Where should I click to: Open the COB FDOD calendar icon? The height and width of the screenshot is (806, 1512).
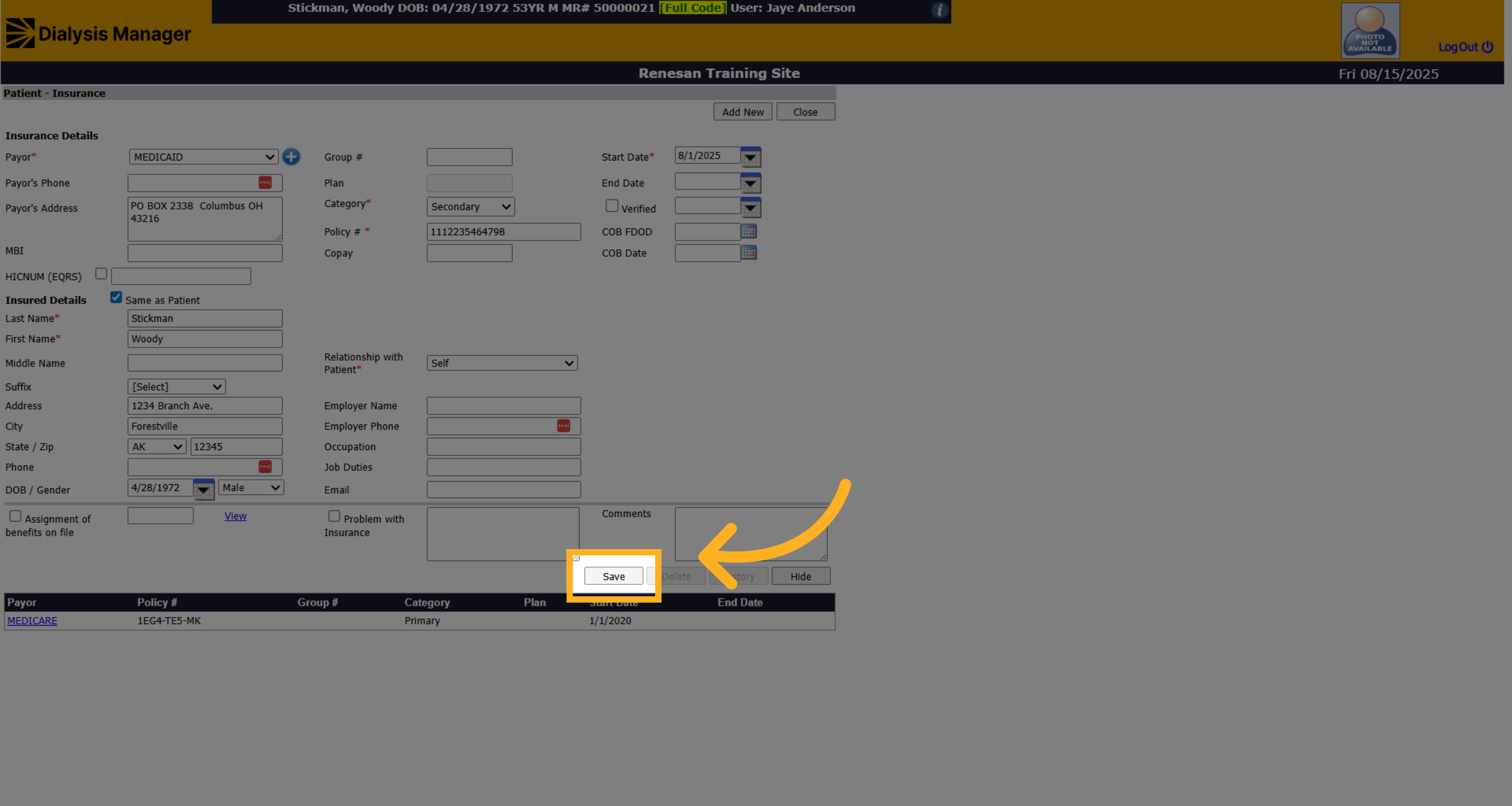(748, 231)
